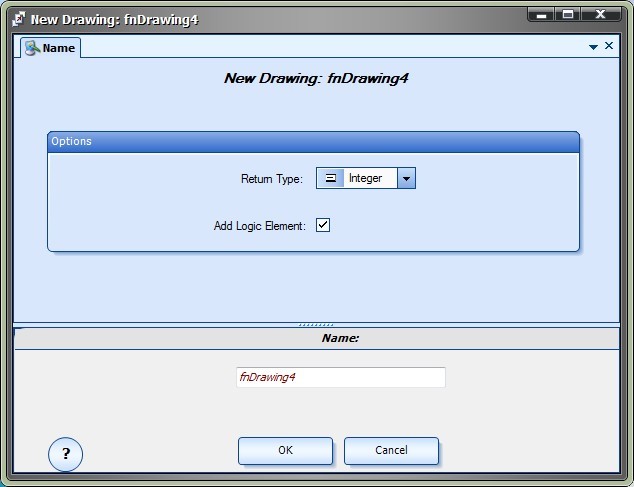Click the app icon in the title bar
The width and height of the screenshot is (634, 487).
[17, 17]
